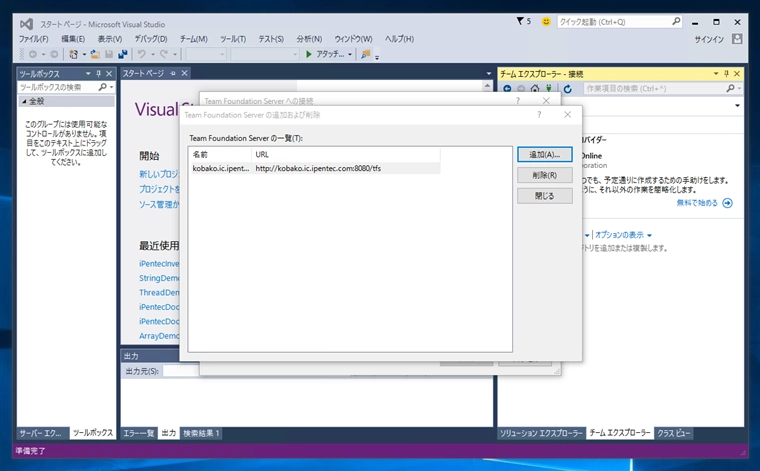Click the URL column header
Viewport: 760px width, 471px height.
(x=346, y=155)
